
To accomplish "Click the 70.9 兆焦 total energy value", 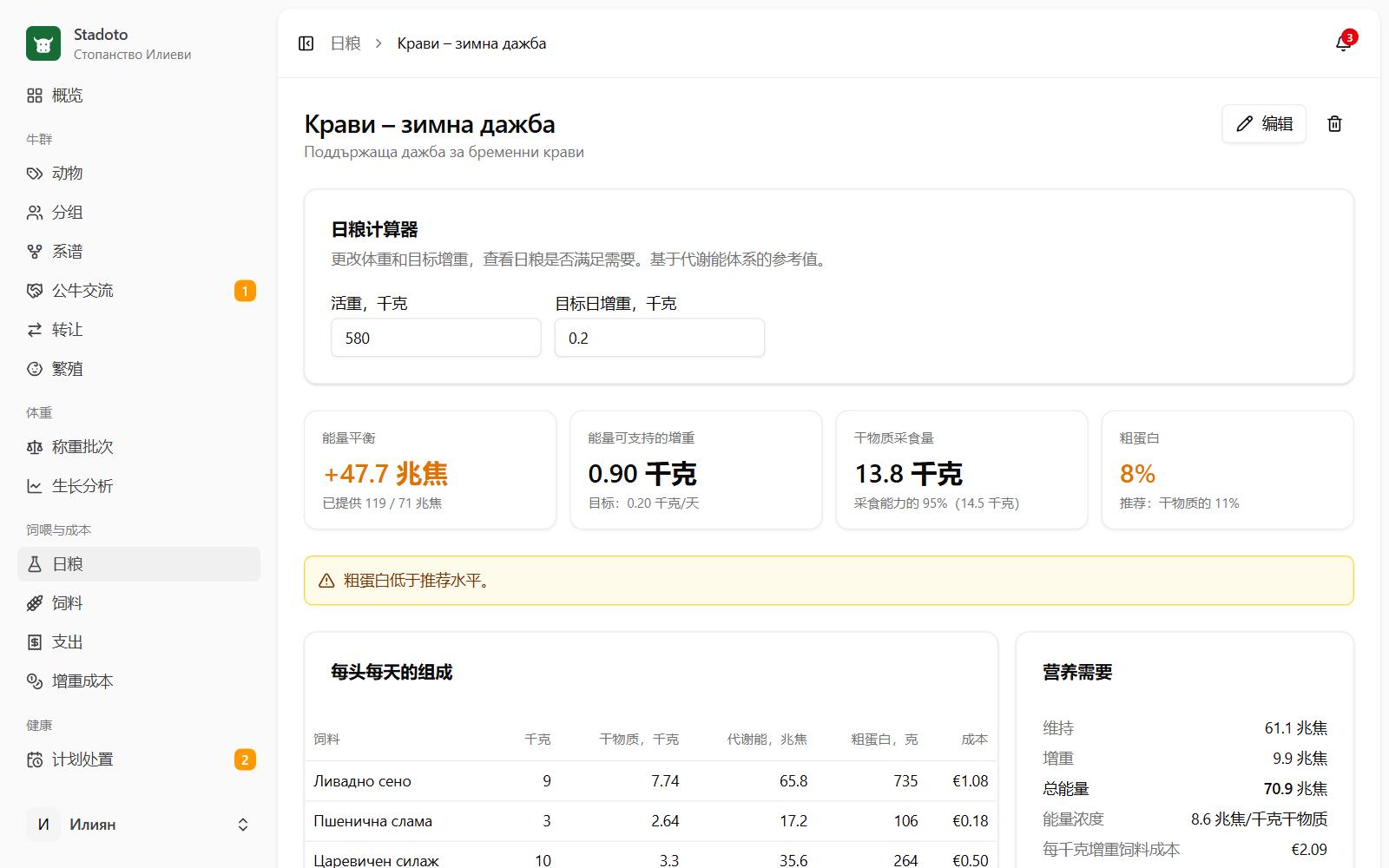I will click(x=1295, y=789).
